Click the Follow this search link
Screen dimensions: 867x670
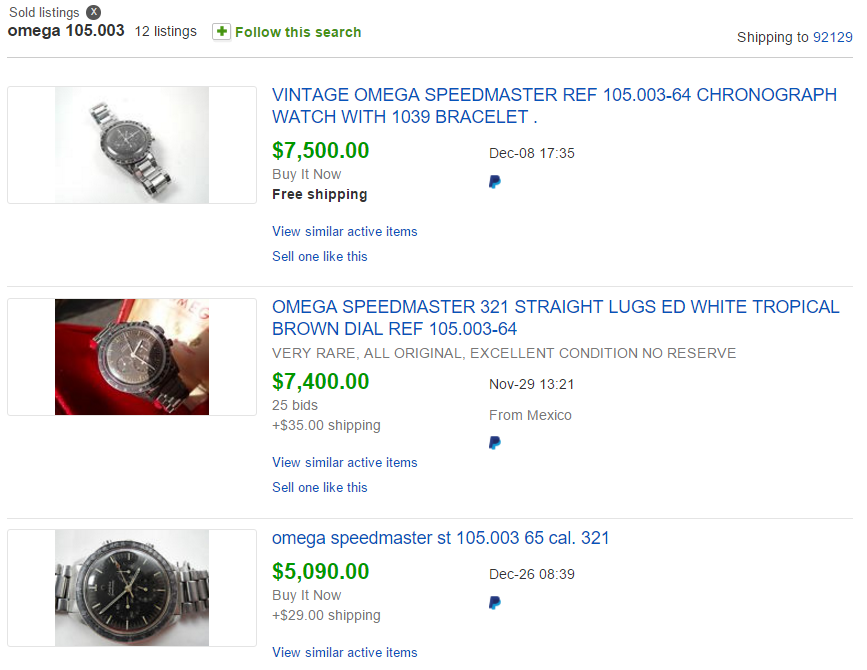coord(298,32)
